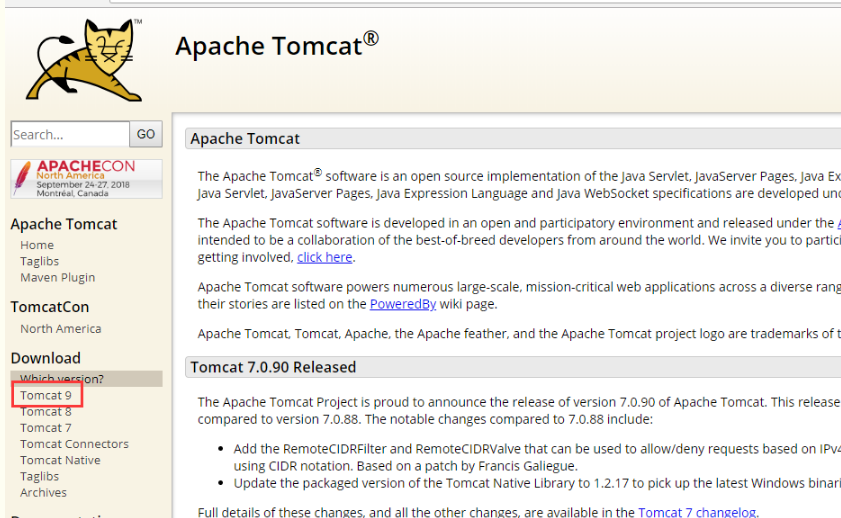
Task: Focus the Search input field
Action: tap(70, 134)
